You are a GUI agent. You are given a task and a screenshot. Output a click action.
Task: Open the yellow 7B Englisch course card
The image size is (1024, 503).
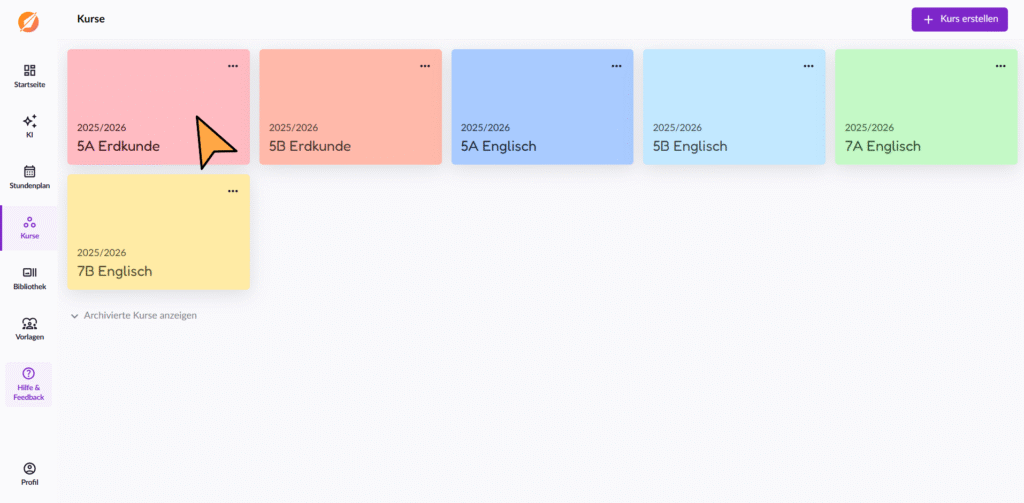(159, 232)
